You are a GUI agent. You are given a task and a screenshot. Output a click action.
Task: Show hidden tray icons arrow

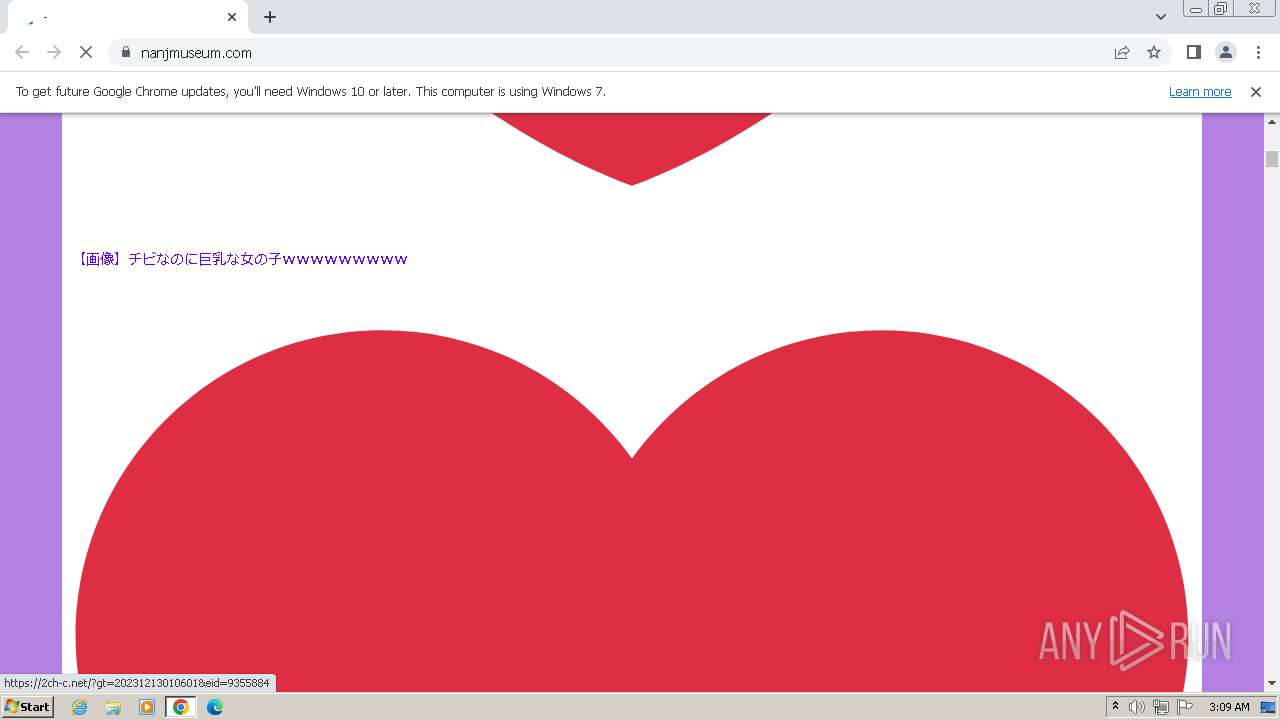(x=1115, y=707)
